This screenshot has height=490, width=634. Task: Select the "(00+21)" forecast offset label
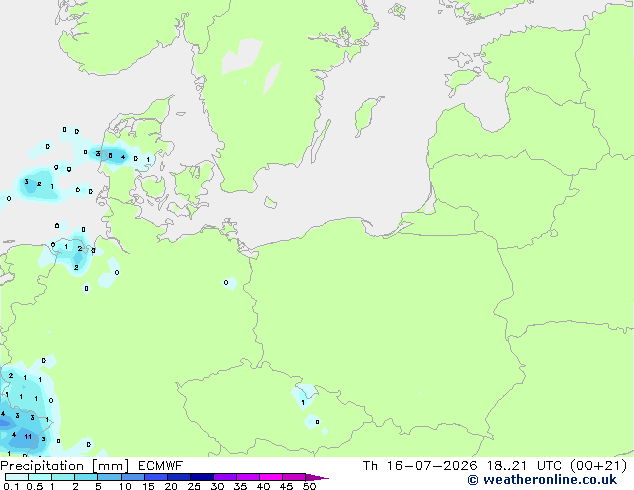[598, 466]
